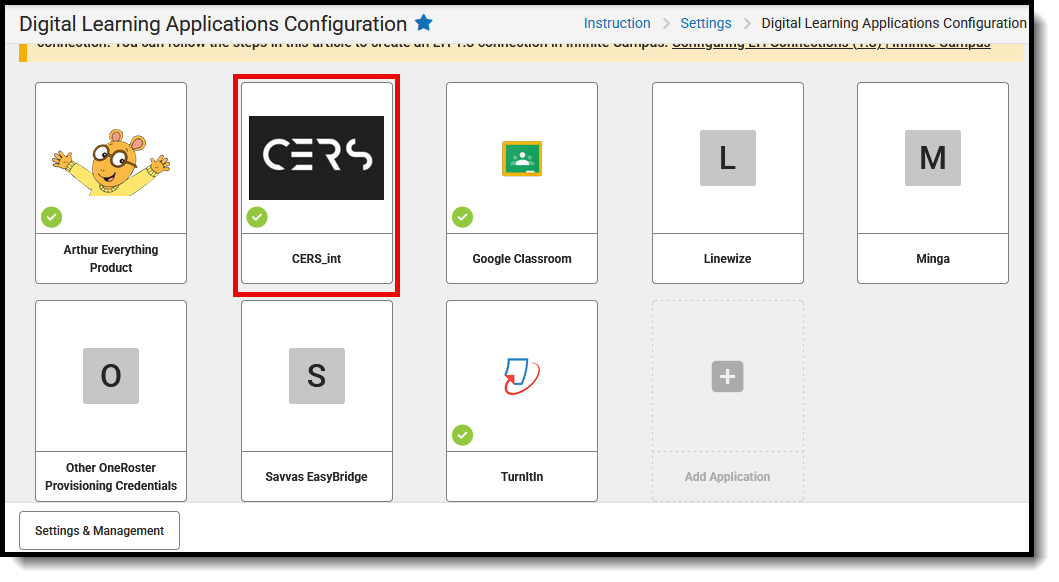
Task: Click the green status badge on CERS_int
Action: coord(257,217)
